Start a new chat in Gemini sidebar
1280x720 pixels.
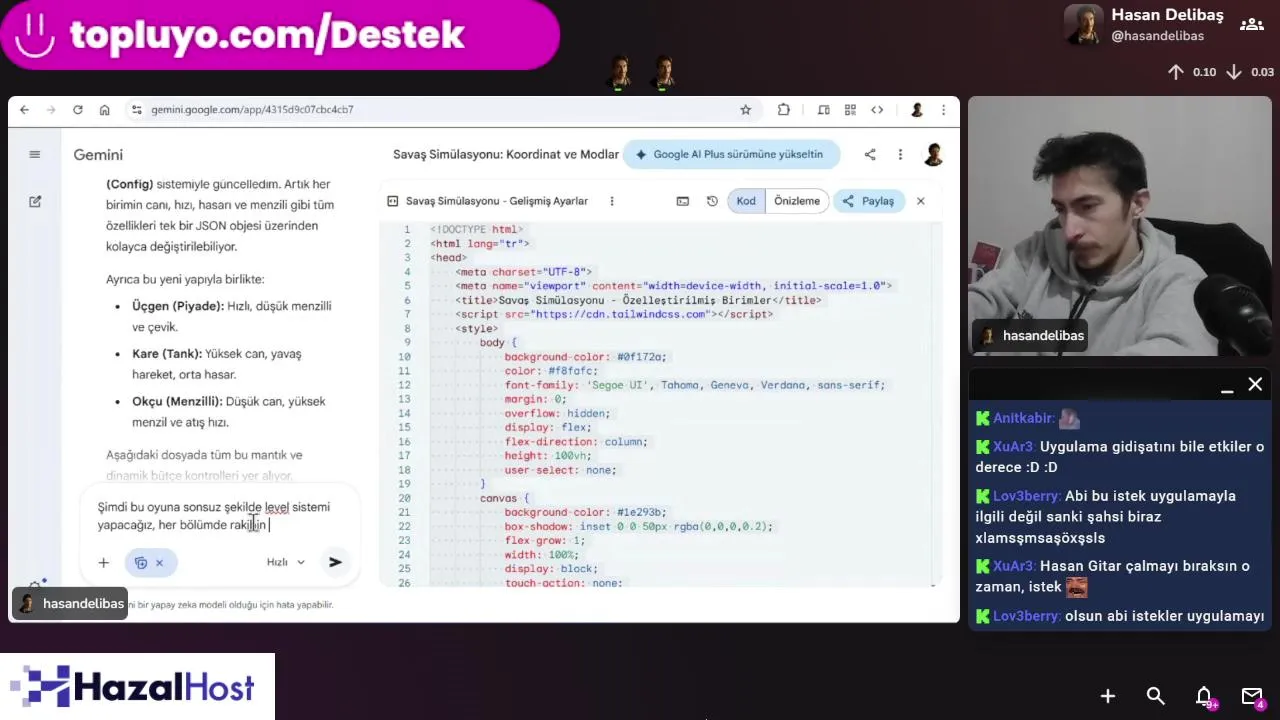point(35,201)
